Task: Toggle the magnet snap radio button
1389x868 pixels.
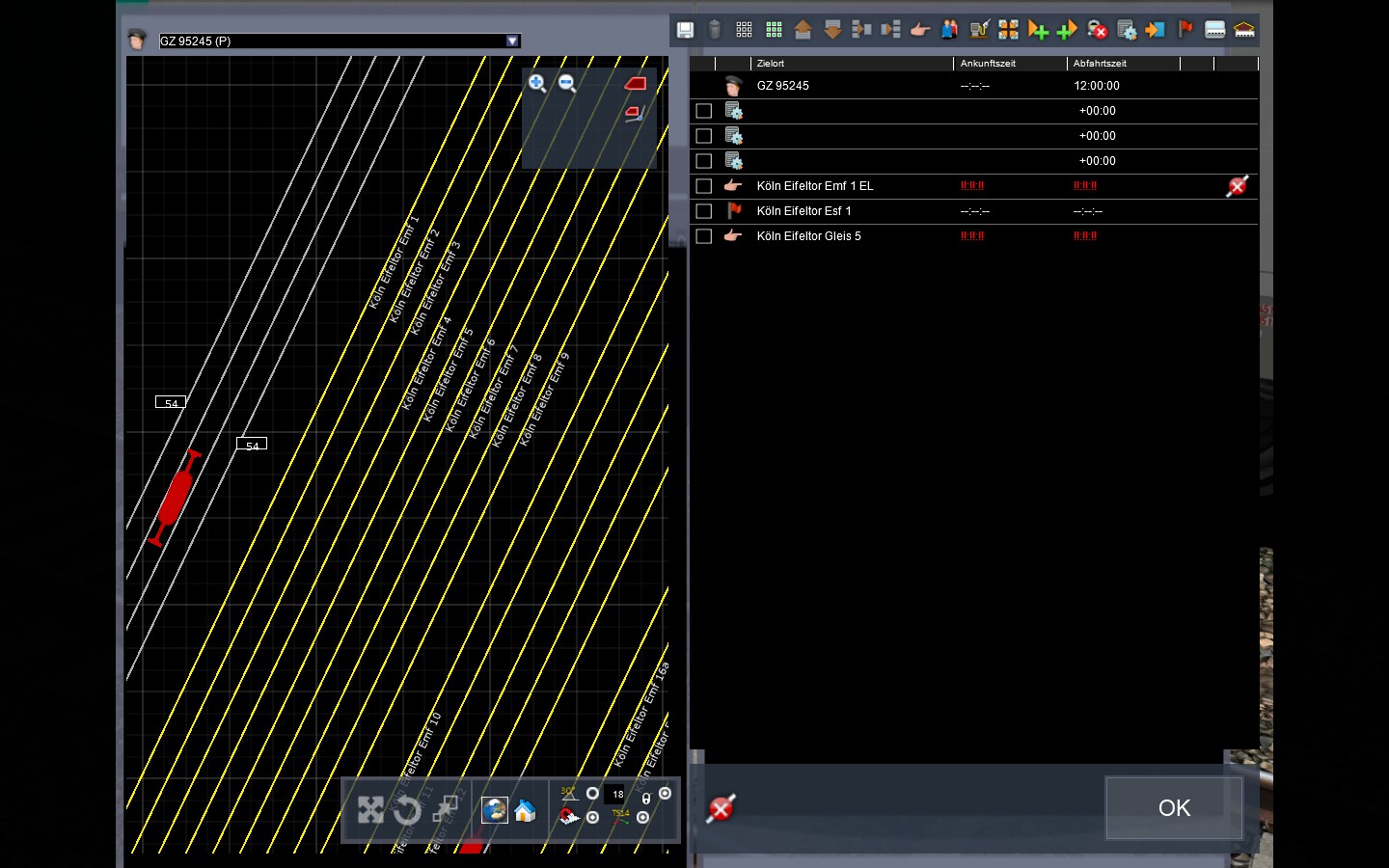Action: click(592, 817)
